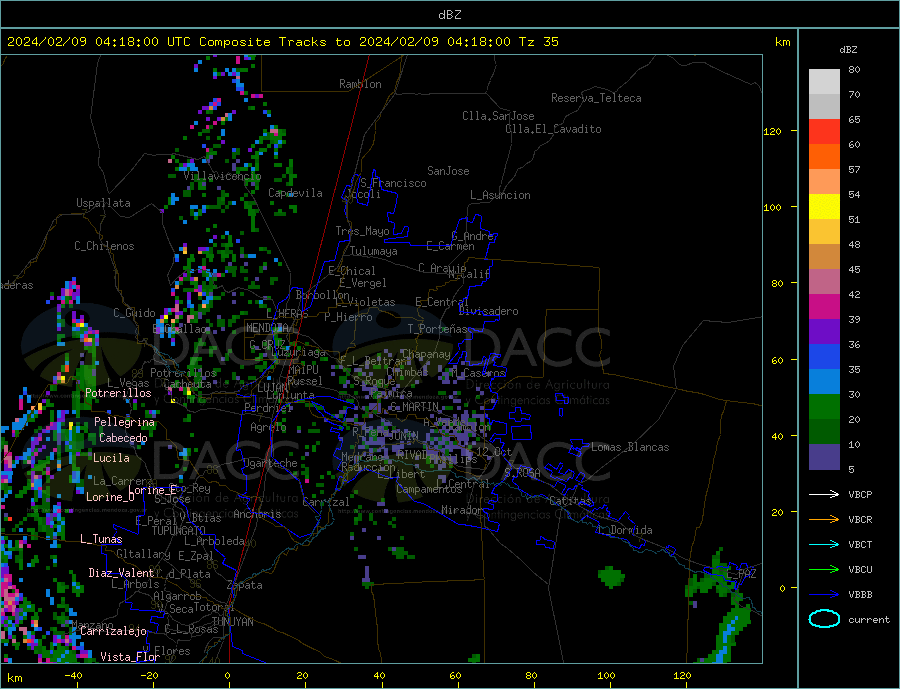Viewport: 900px width, 689px height.
Task: Click the VBCT legend label
Action: coord(860,544)
